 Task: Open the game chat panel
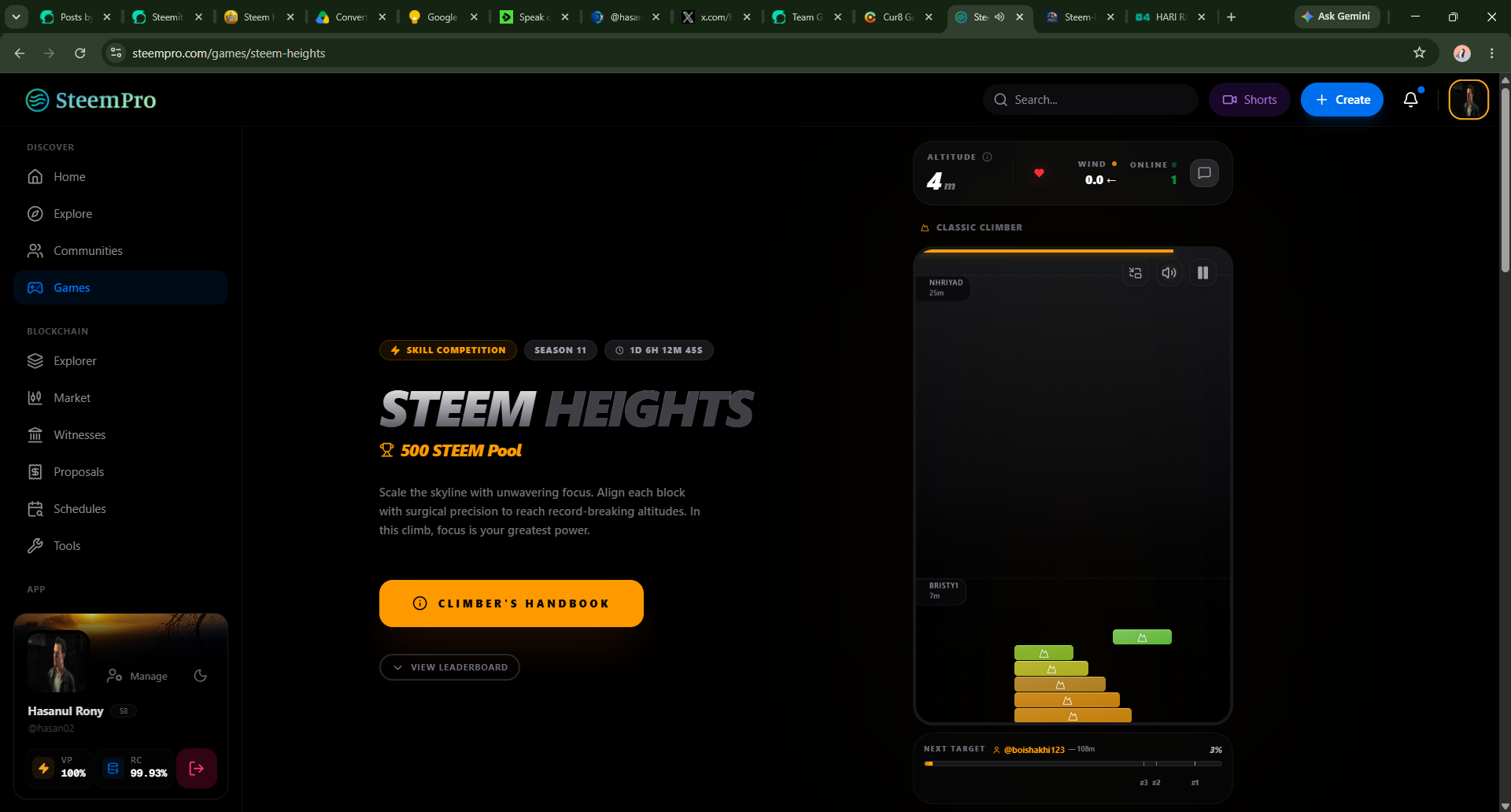[1204, 173]
